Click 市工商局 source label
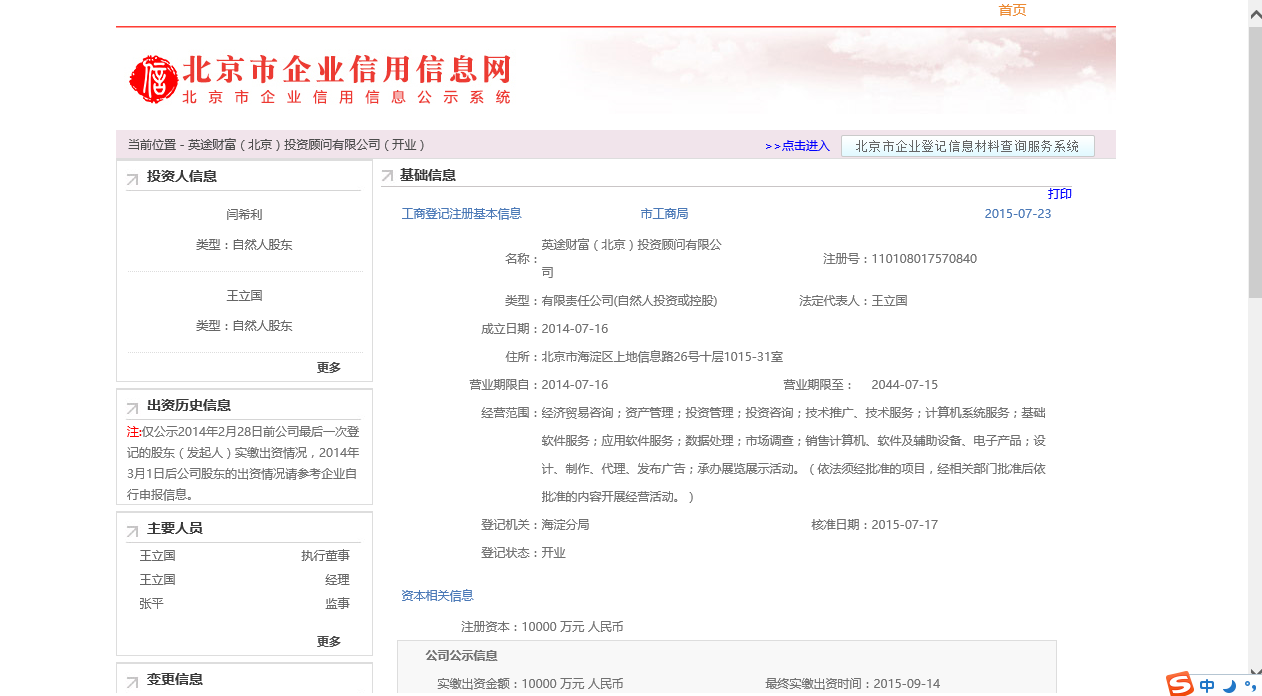 pos(664,214)
